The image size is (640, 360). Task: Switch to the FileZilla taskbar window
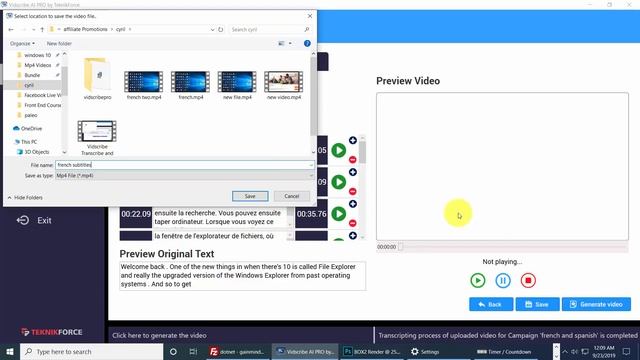pos(238,351)
